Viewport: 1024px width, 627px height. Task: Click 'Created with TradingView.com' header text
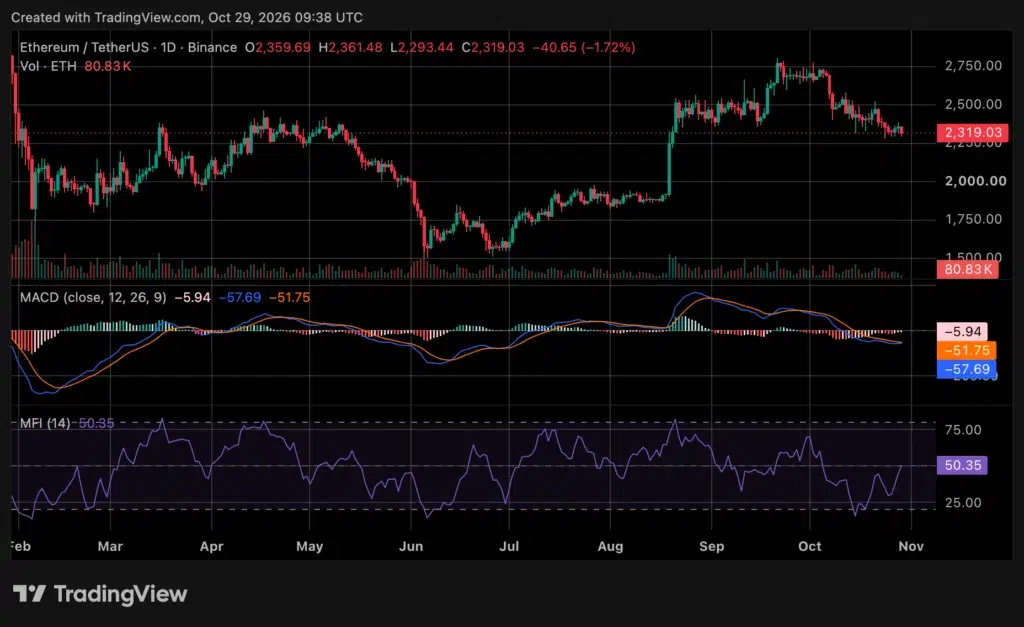pos(106,18)
